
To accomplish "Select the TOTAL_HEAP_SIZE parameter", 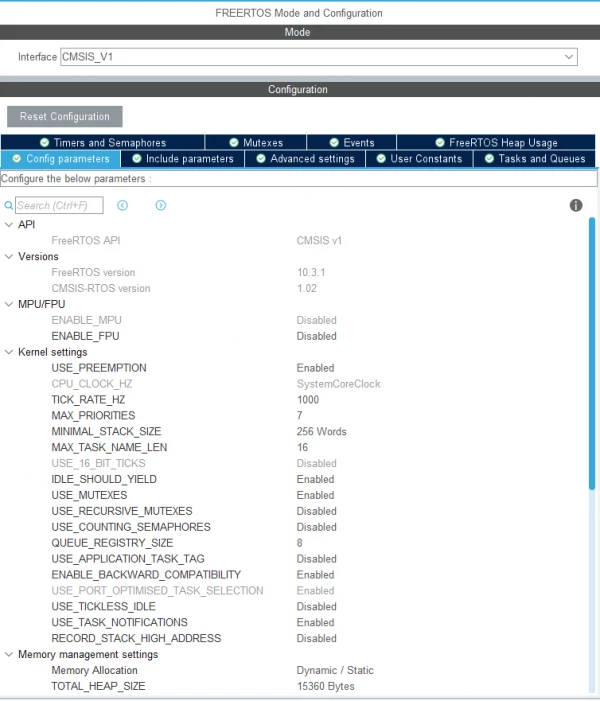I will click(x=98, y=686).
